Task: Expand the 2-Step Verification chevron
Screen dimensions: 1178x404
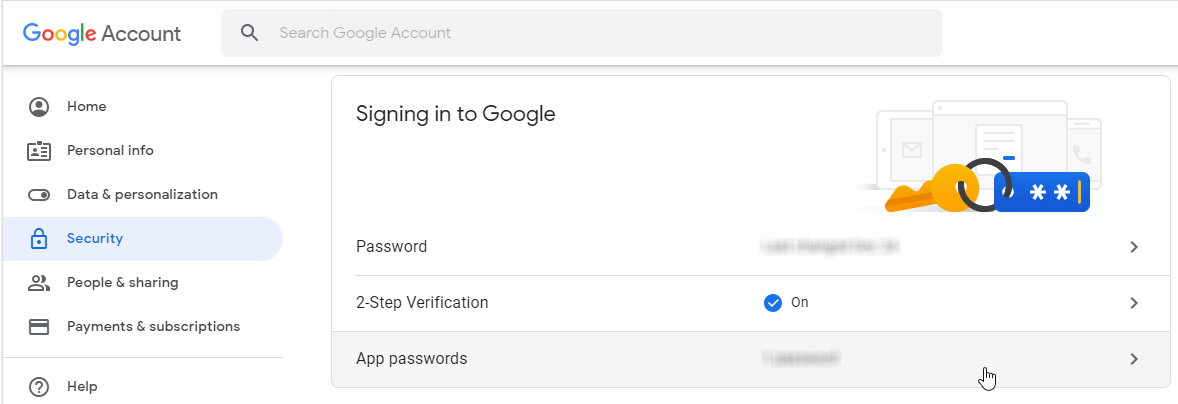Action: point(1133,303)
